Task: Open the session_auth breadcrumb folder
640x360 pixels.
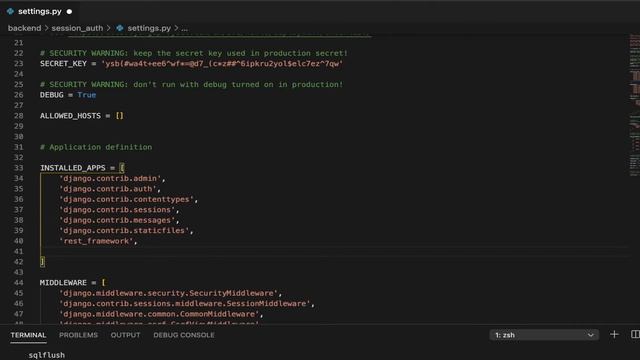Action: pyautogui.click(x=77, y=28)
